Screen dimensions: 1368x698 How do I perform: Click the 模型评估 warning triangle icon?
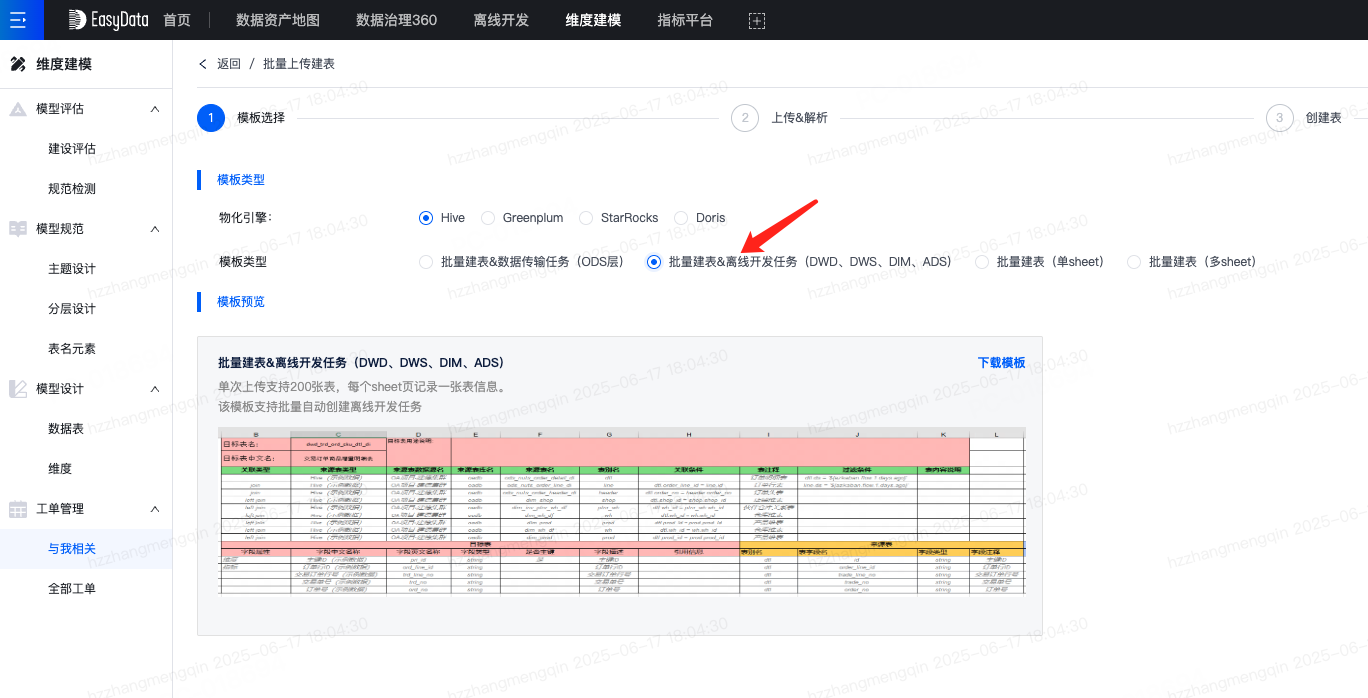18,109
